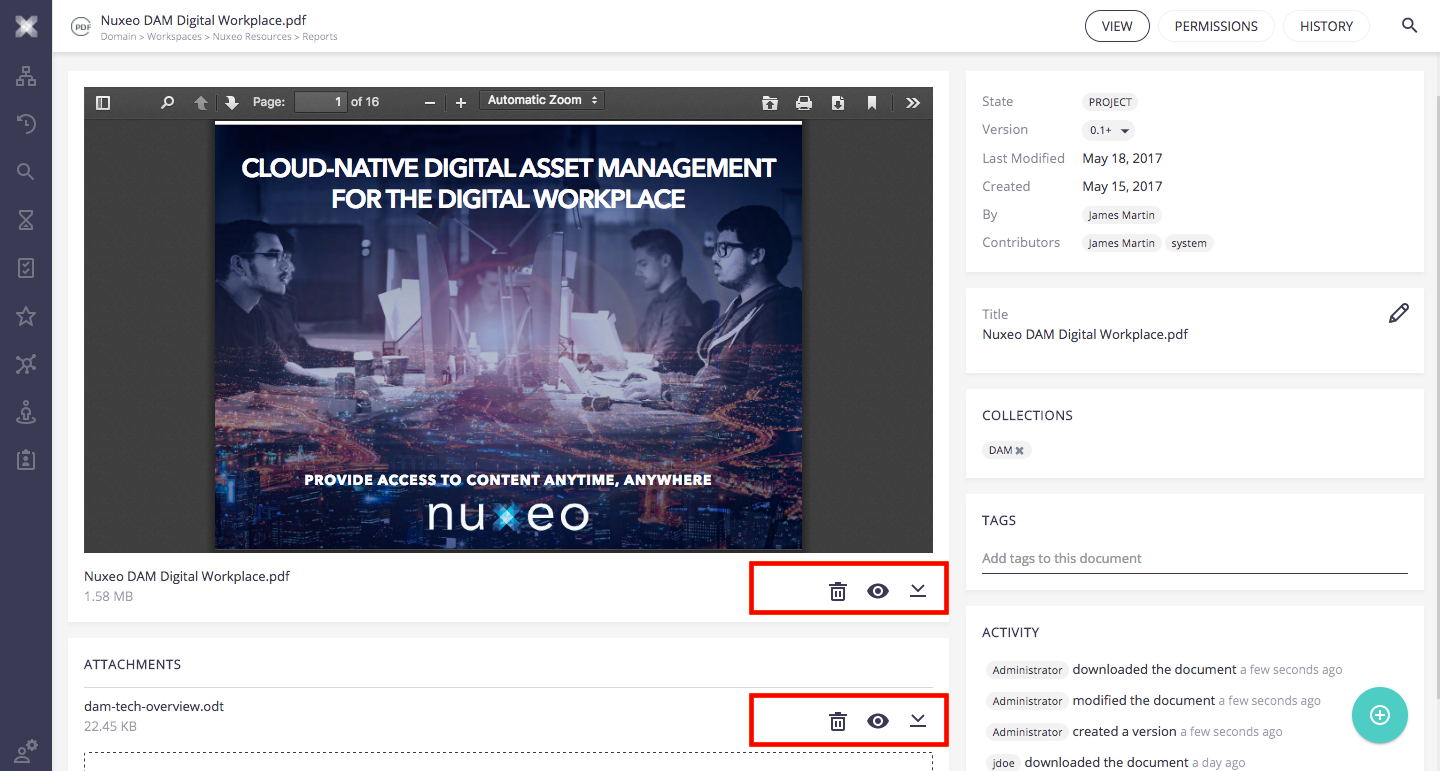Screen dimensions: 1440x771
Task: Click the page number input field
Action: (320, 102)
